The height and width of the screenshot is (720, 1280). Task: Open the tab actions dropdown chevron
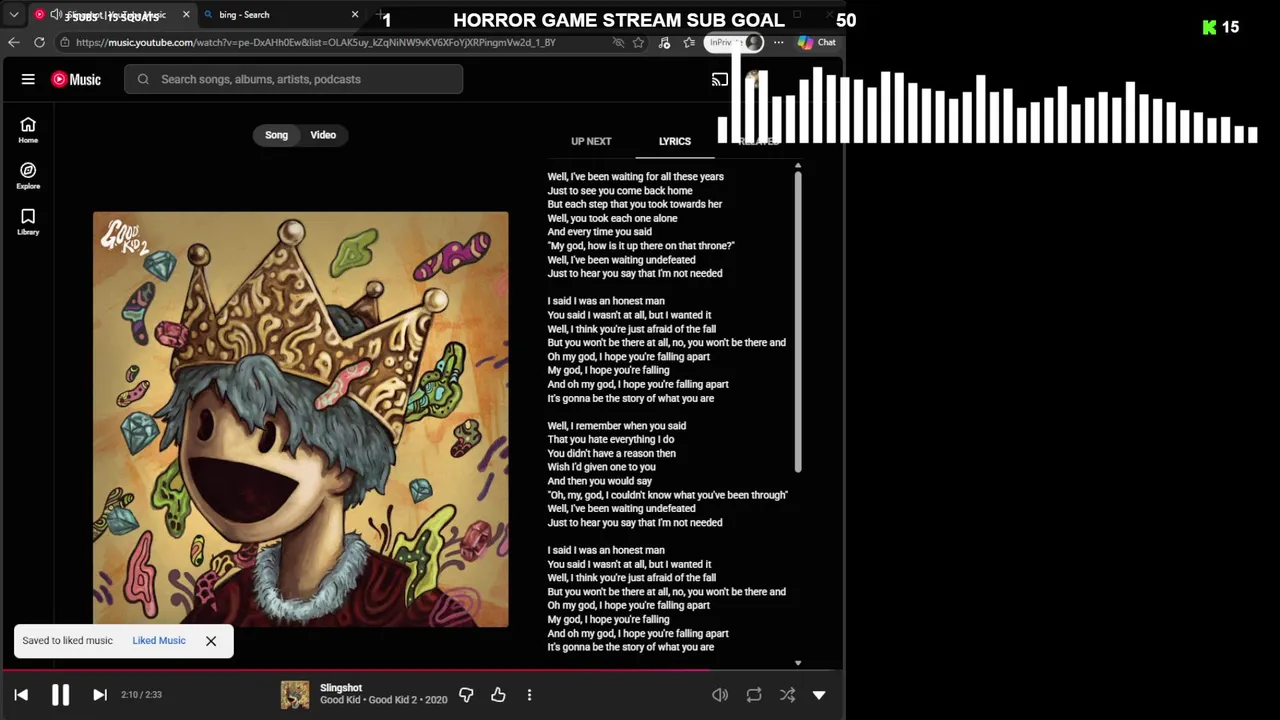tap(14, 15)
